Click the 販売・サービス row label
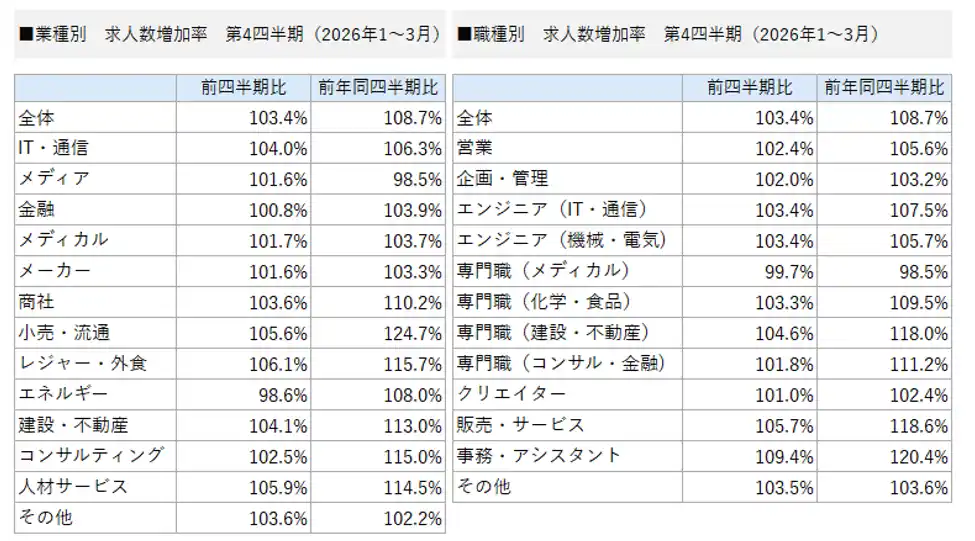The width and height of the screenshot is (975, 541). point(520,425)
